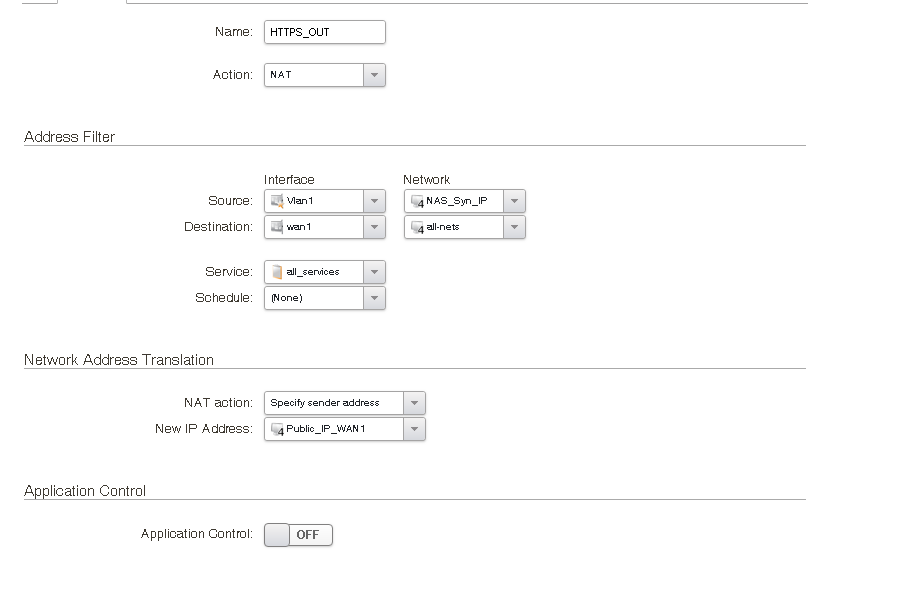Viewport: 915px width, 593px height.
Task: Expand the NAT action dropdown arrow
Action: tap(414, 403)
